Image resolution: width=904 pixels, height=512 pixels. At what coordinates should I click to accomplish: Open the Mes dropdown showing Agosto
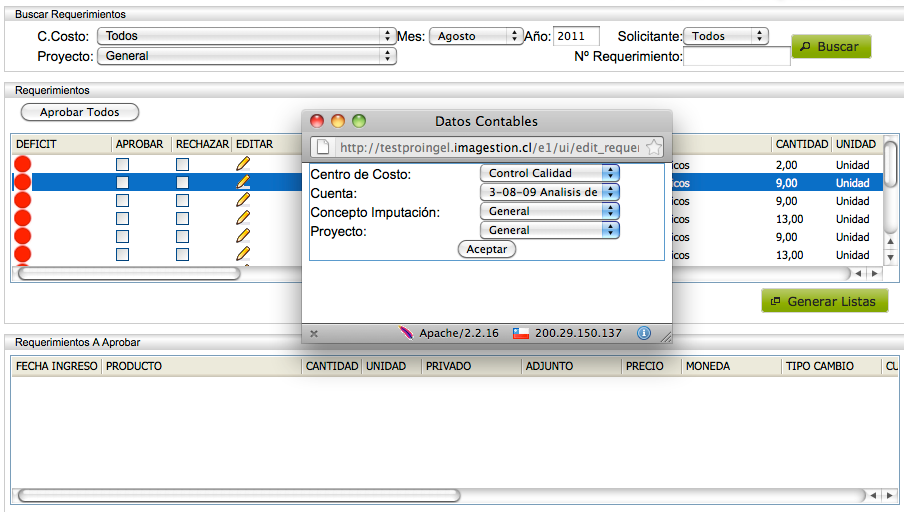pyautogui.click(x=476, y=36)
